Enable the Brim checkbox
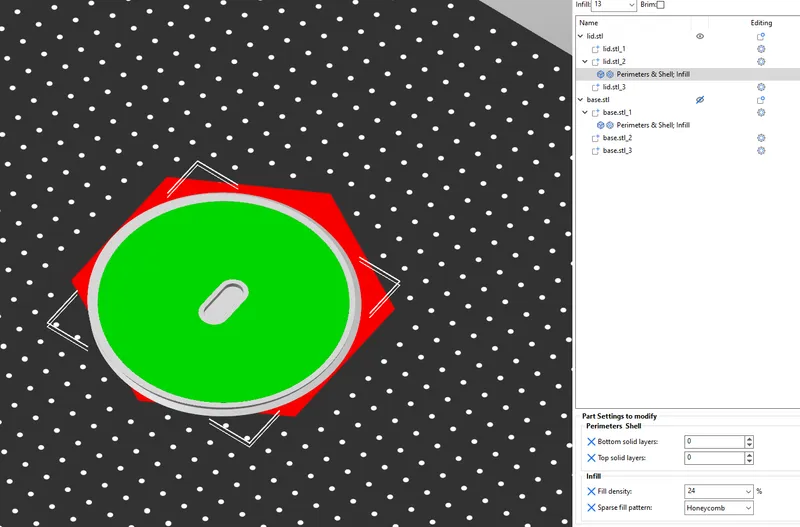This screenshot has height=527, width=800. pyautogui.click(x=660, y=5)
